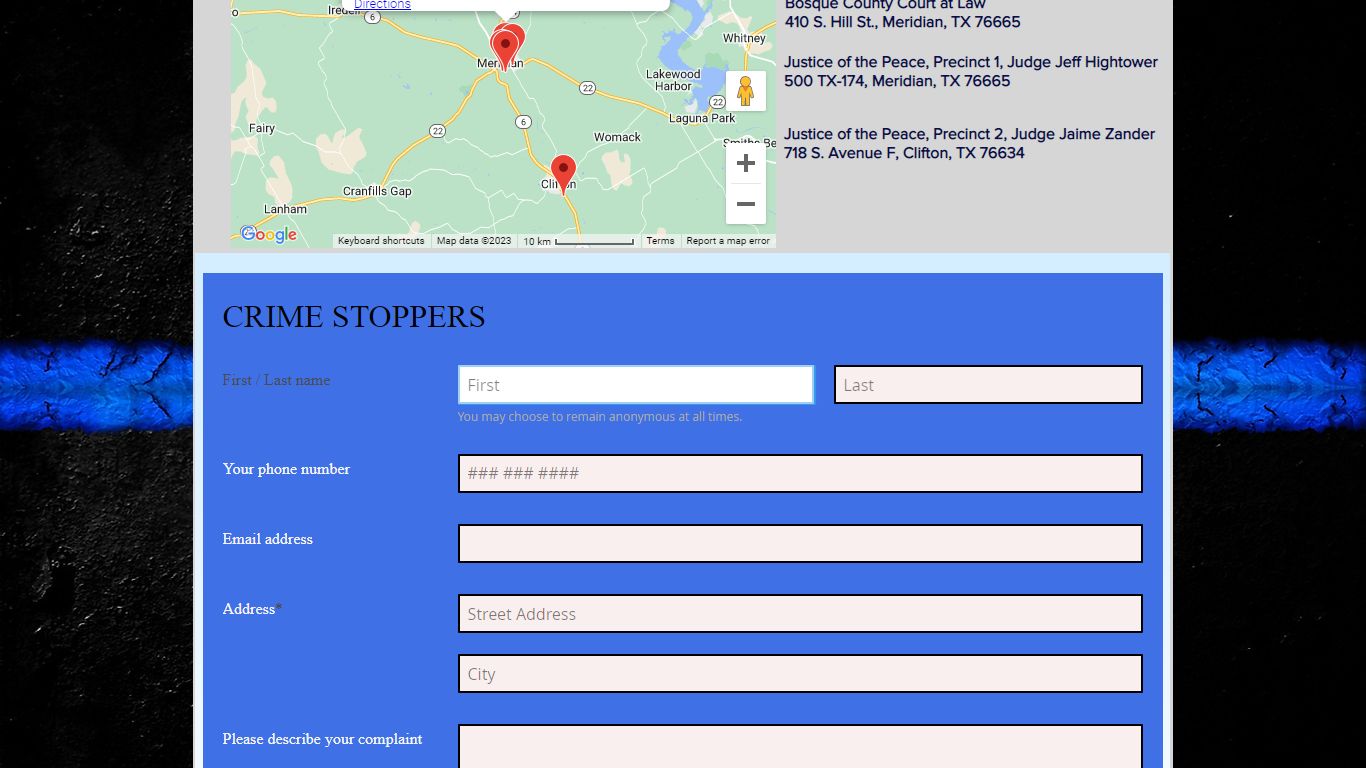Click the Whitney town label on the map
Viewport: 1366px width, 768px height.
[744, 38]
